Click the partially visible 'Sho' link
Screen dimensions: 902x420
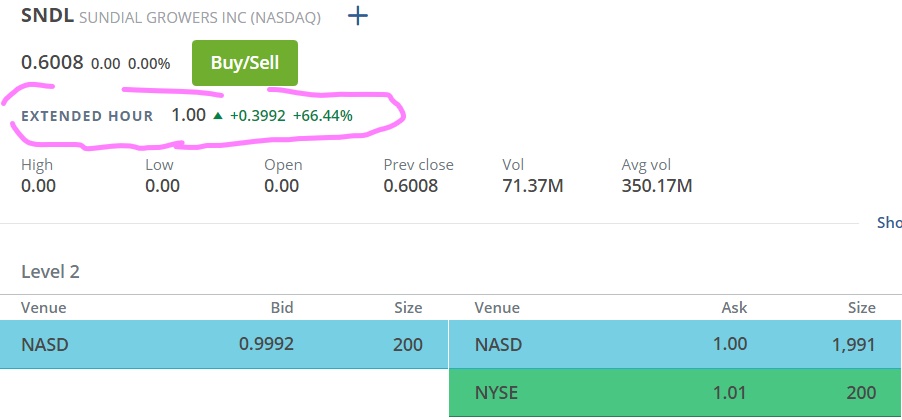tap(888, 223)
